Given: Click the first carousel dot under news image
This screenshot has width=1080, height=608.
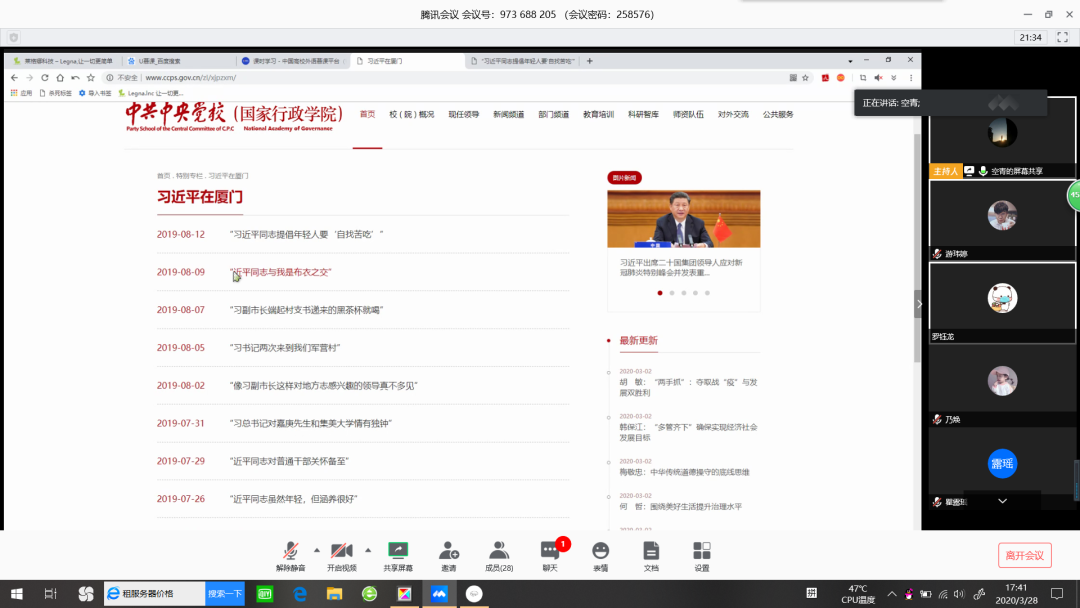Looking at the screenshot, I should (x=659, y=293).
